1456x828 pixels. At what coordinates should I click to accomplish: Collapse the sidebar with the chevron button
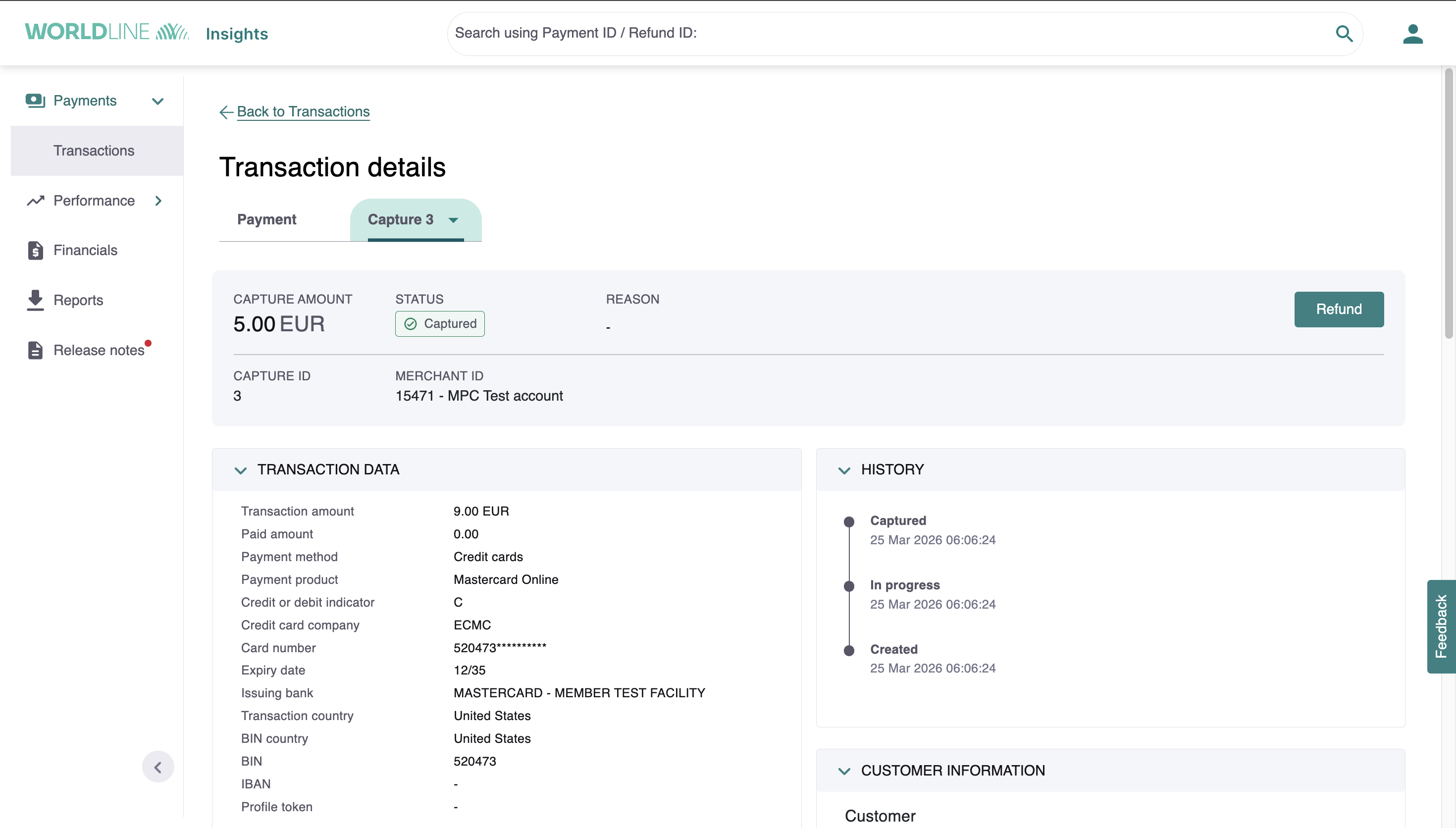coord(158,767)
